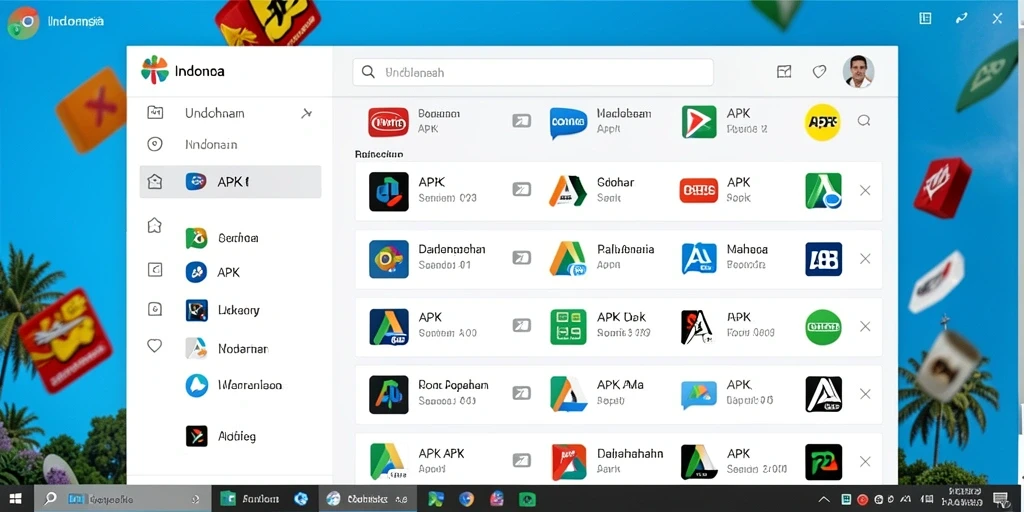Screen dimensions: 1024x512
Task: Click the picture frame icon in the header
Action: click(784, 72)
